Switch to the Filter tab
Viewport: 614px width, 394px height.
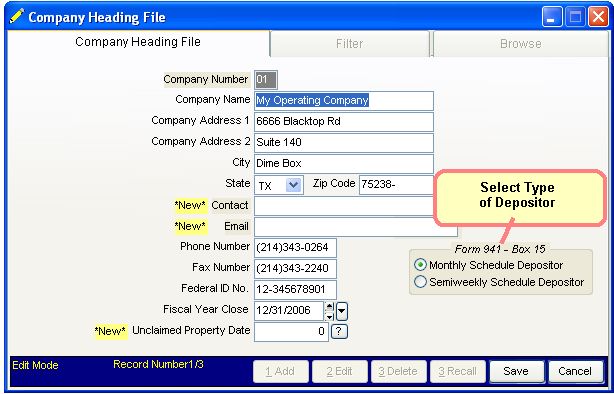[350, 43]
